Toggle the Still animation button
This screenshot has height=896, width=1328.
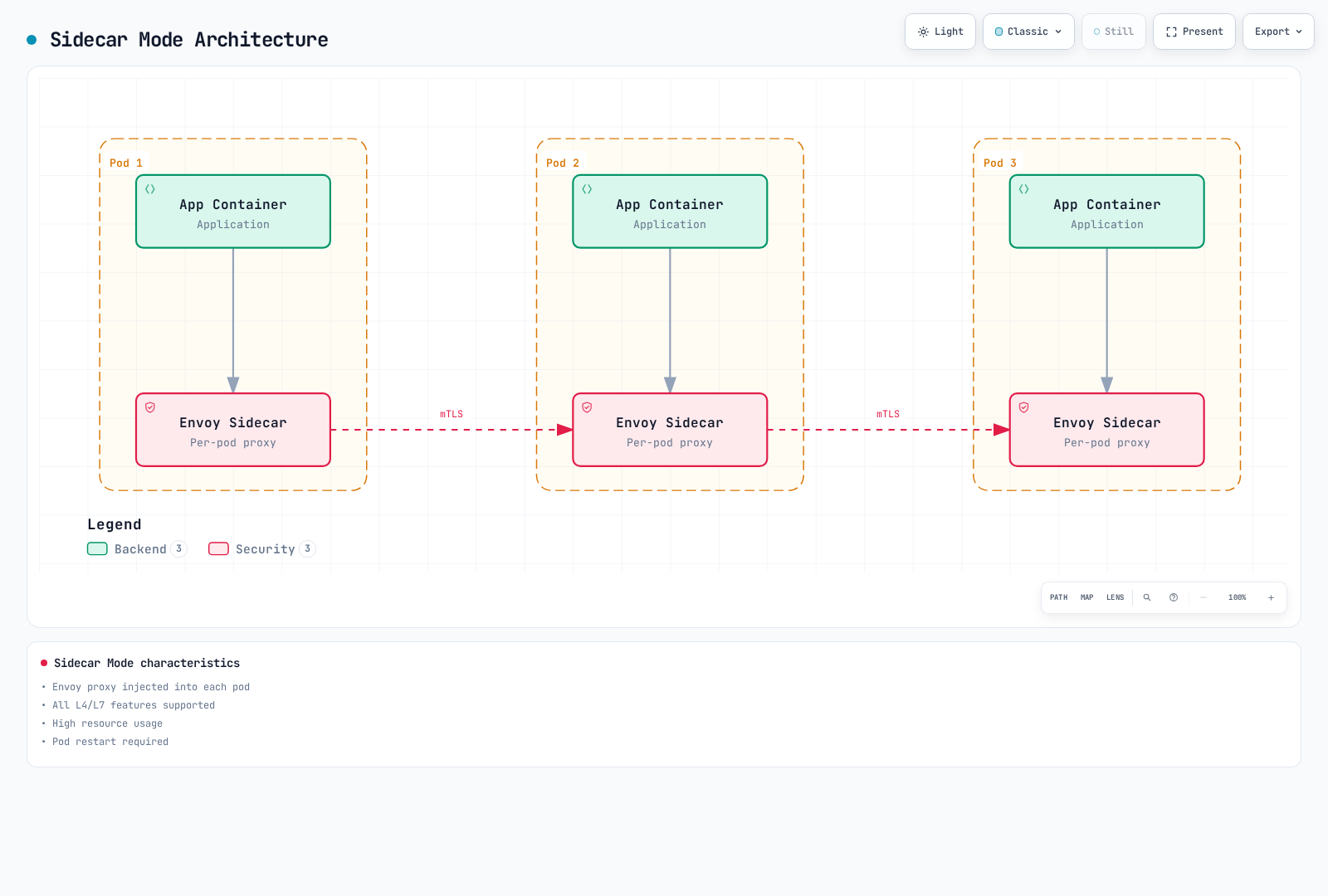1114,32
